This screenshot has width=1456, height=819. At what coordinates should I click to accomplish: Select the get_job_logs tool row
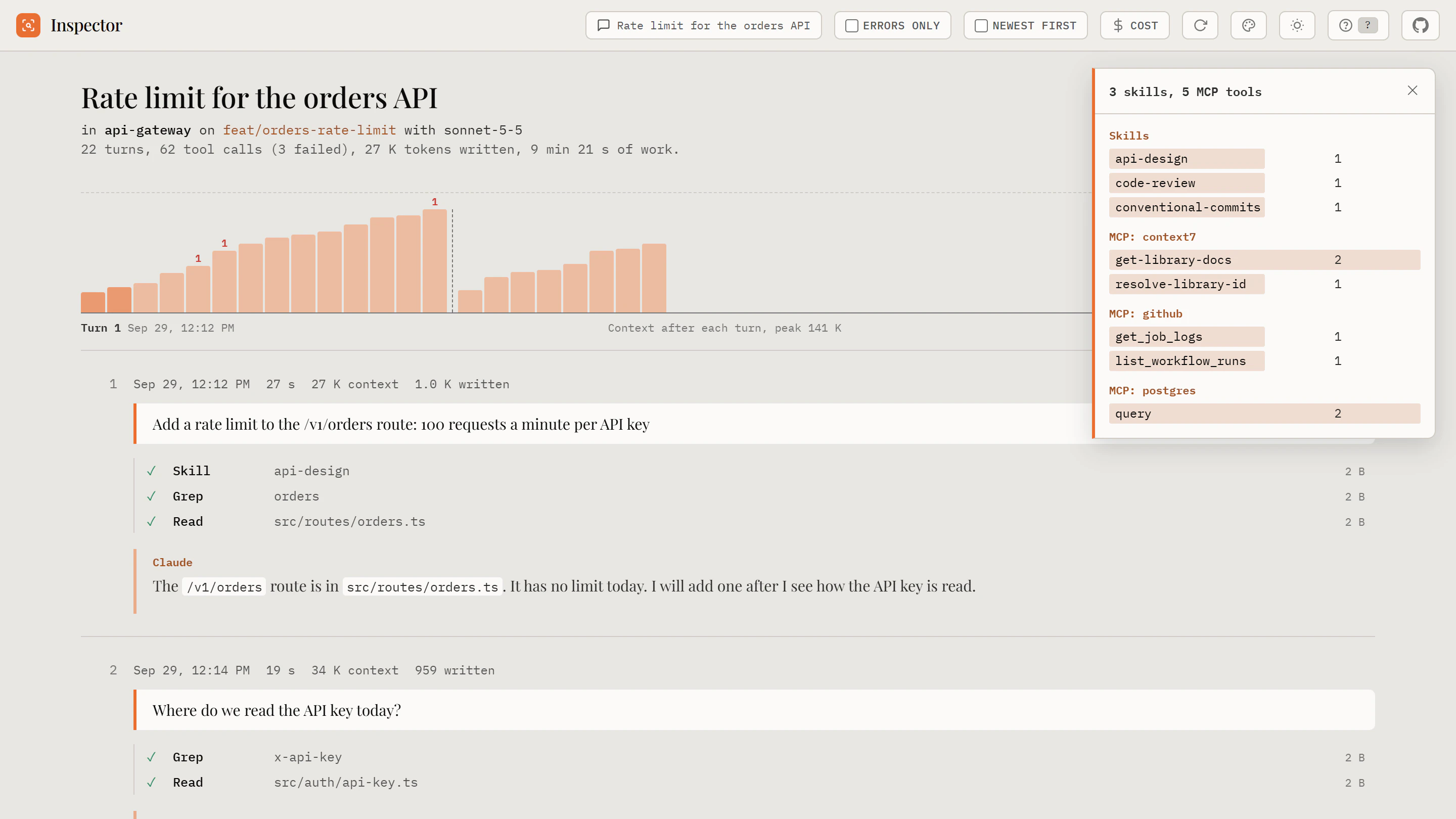pyautogui.click(x=1264, y=337)
